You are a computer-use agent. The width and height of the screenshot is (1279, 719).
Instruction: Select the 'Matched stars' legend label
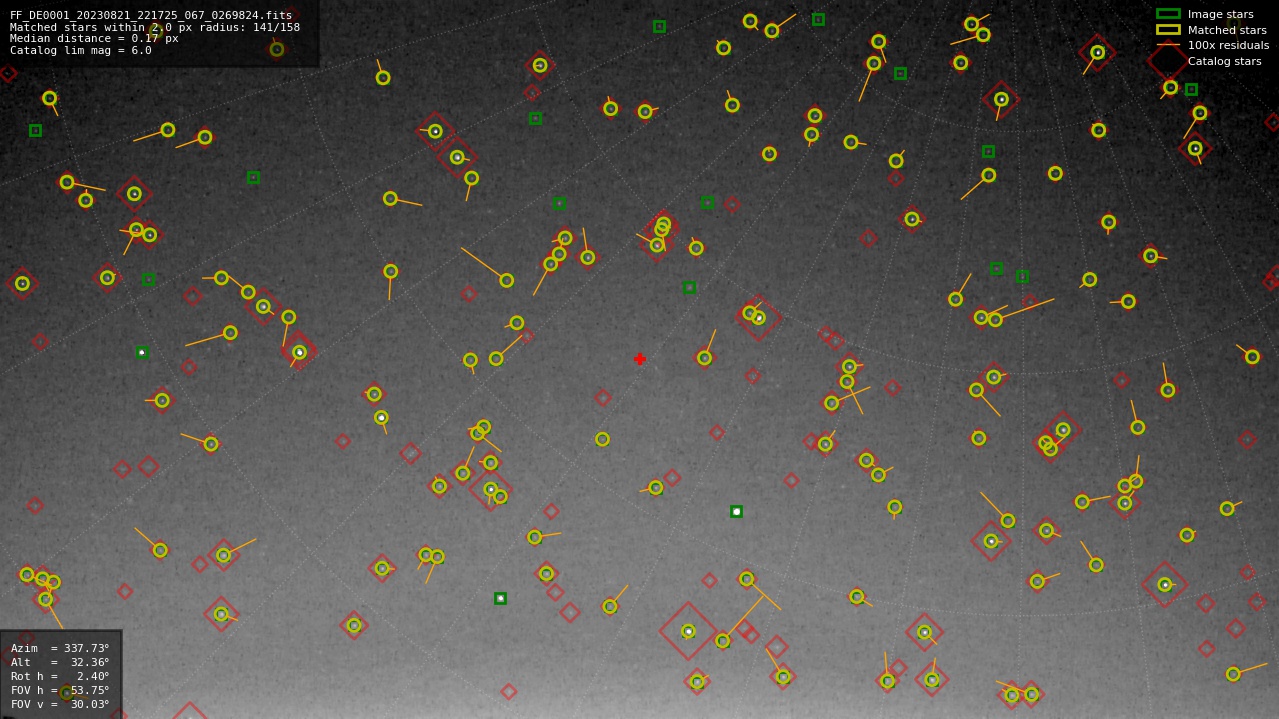1227,30
